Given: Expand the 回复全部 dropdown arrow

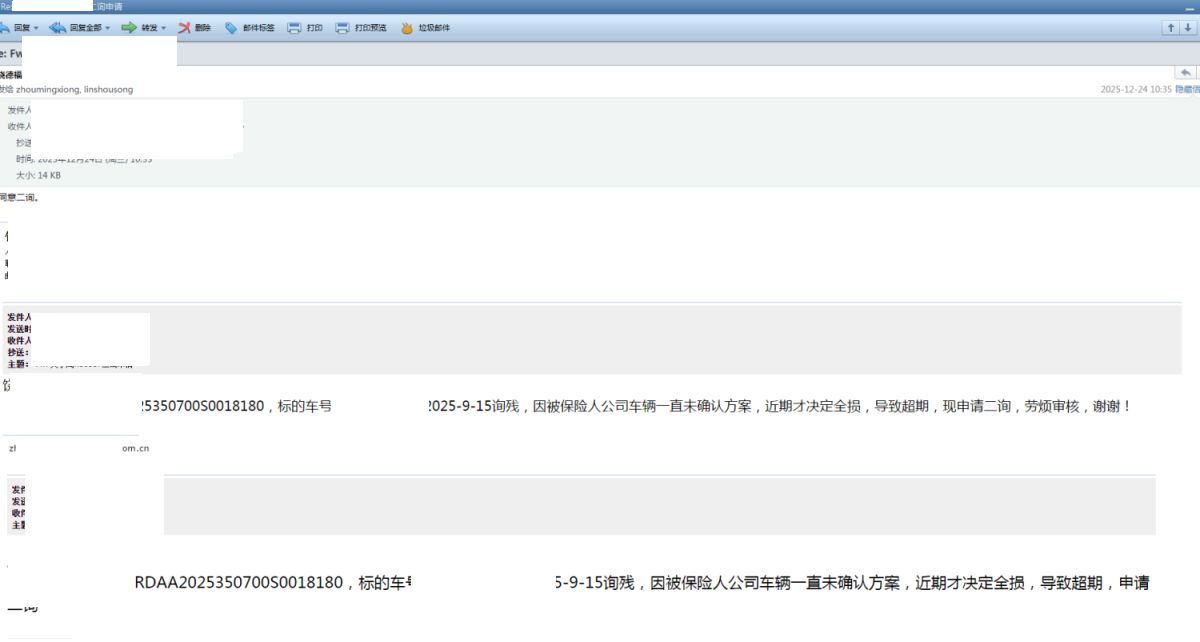Looking at the screenshot, I should (108, 28).
